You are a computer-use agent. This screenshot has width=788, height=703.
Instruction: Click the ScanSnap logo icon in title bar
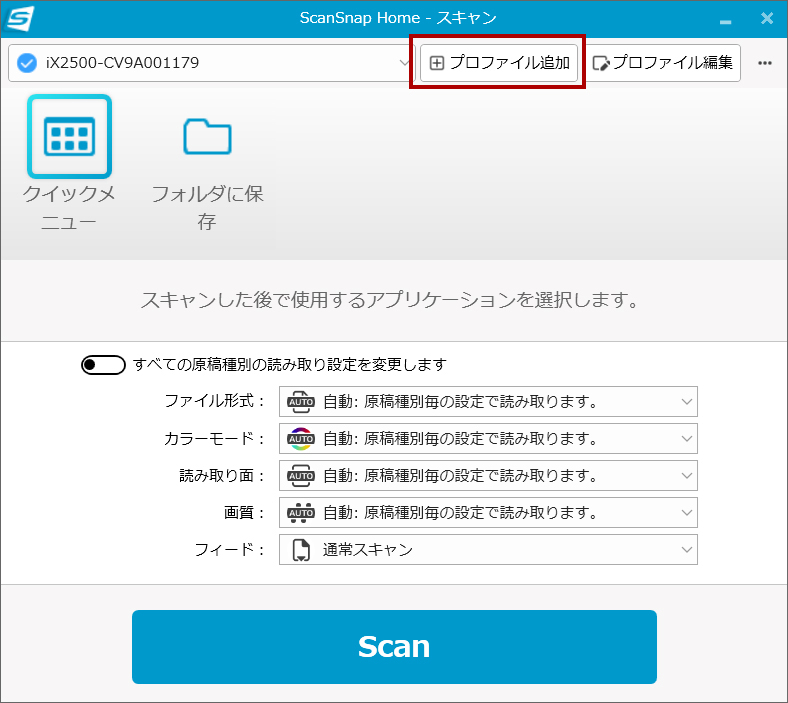coord(20,19)
